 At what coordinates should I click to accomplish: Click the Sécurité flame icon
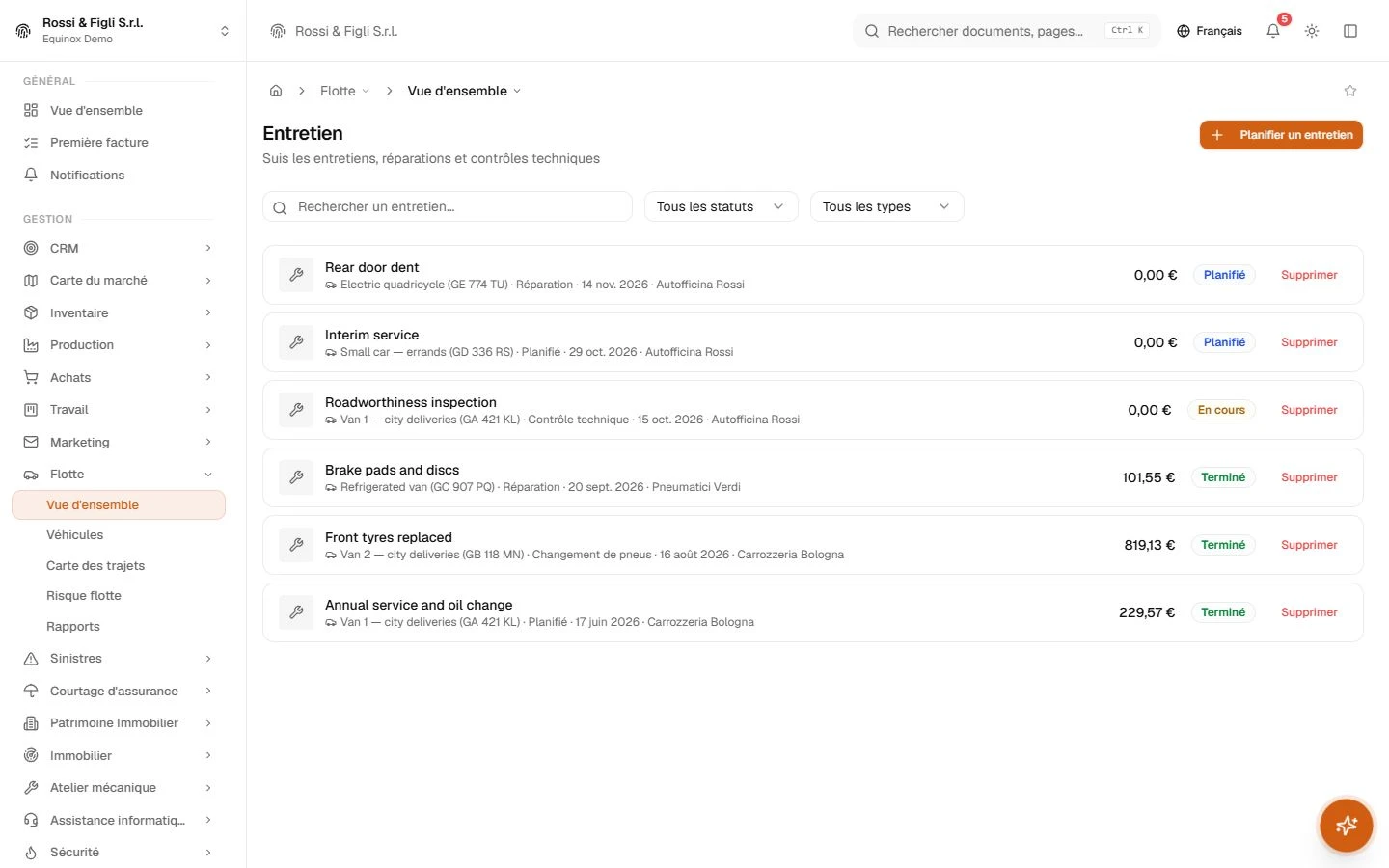pyautogui.click(x=31, y=853)
